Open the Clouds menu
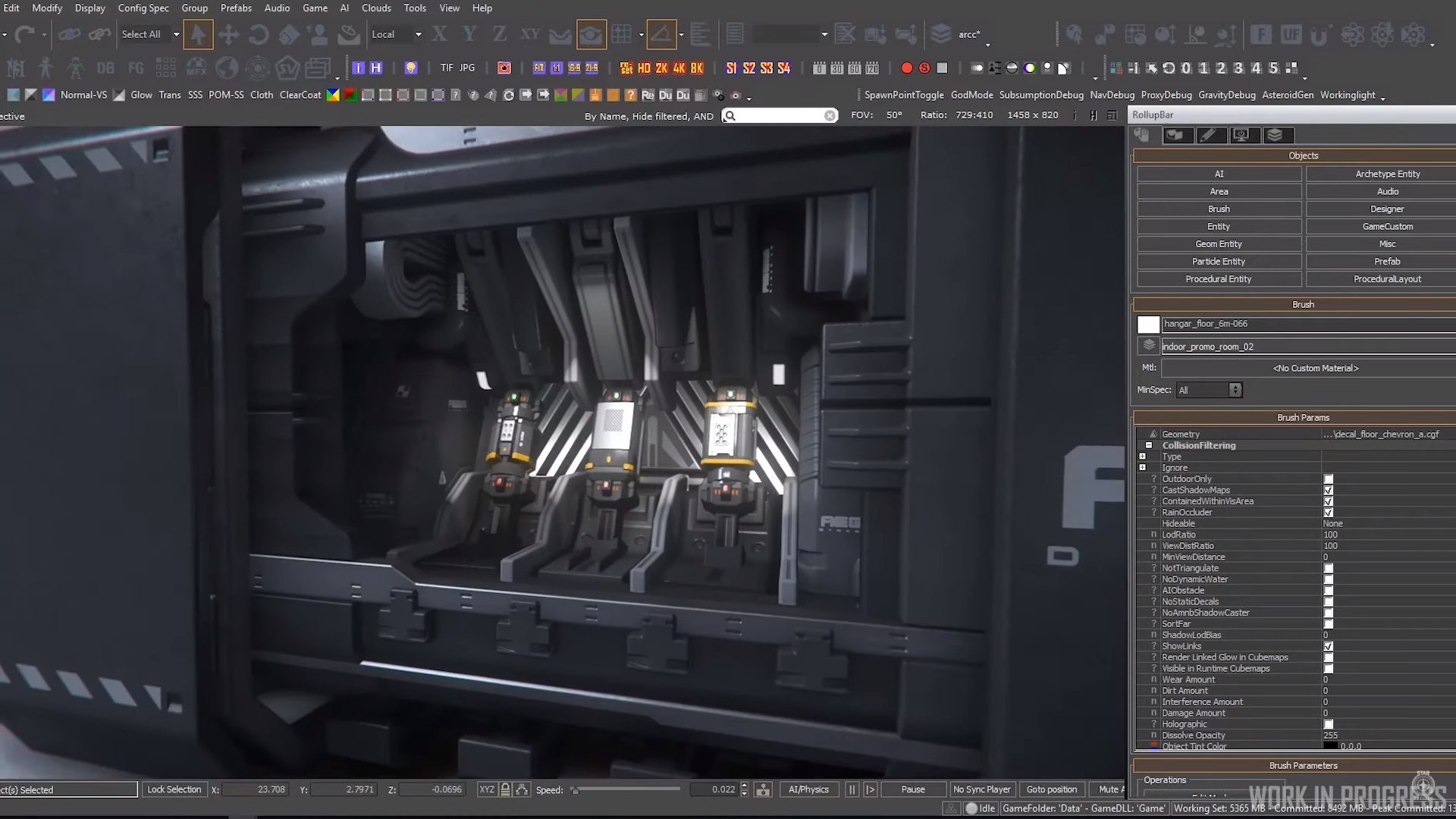The image size is (1456, 819). [x=376, y=8]
